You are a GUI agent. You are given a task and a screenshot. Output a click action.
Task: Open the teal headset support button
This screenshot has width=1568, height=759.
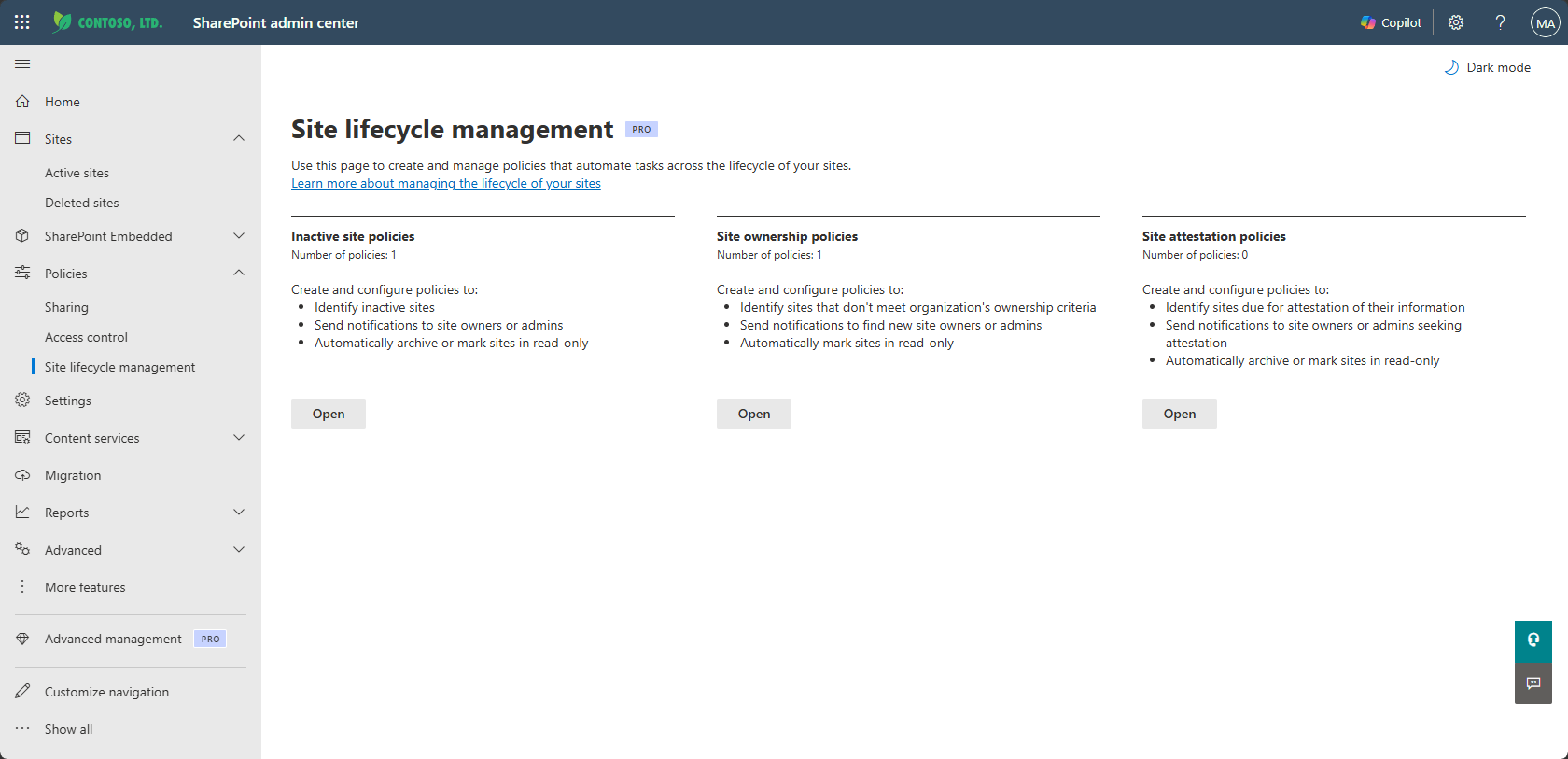pyautogui.click(x=1533, y=640)
